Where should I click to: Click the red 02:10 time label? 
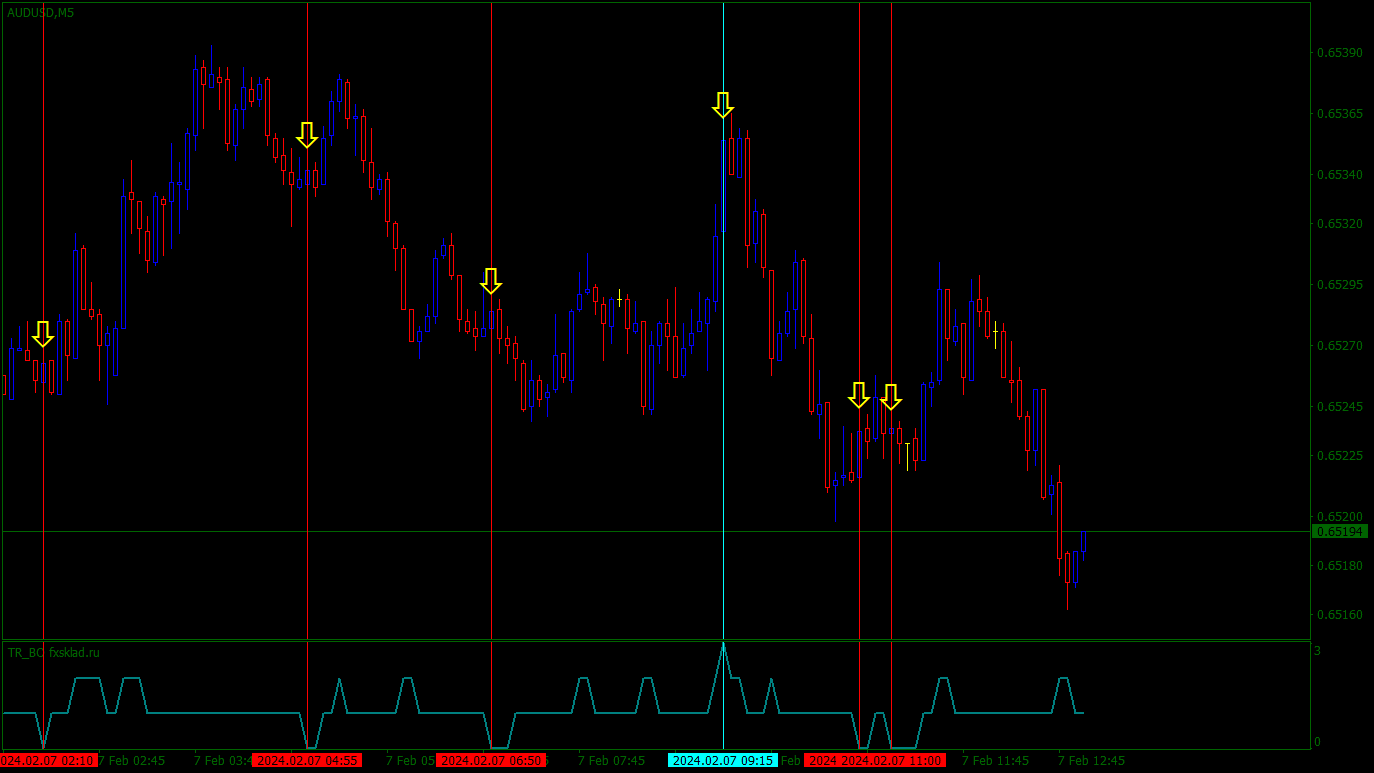pyautogui.click(x=48, y=761)
